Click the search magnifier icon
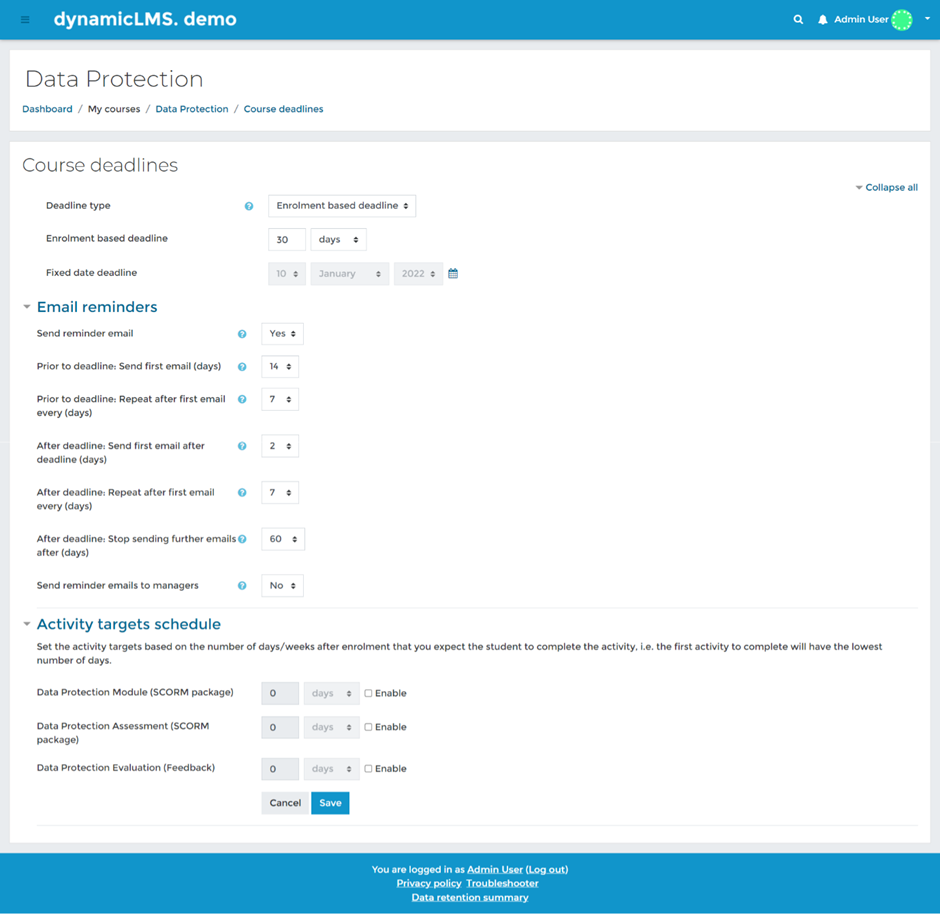 (x=798, y=20)
